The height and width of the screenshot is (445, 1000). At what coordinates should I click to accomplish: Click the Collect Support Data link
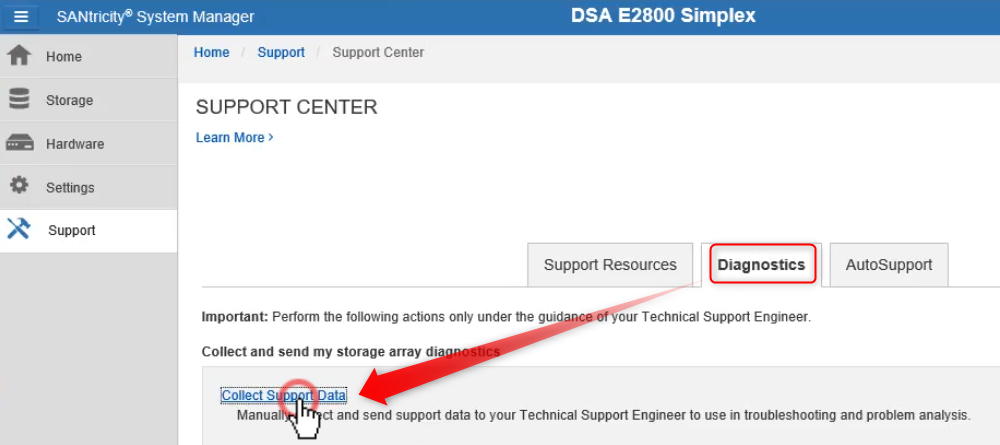coord(284,395)
